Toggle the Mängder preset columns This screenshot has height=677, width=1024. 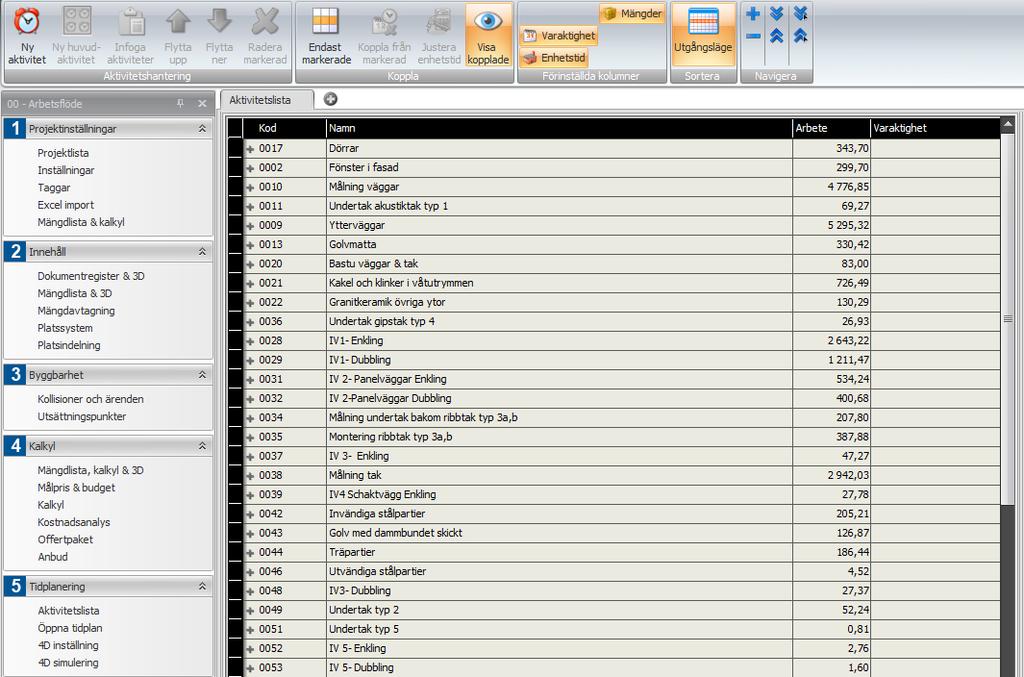632,14
